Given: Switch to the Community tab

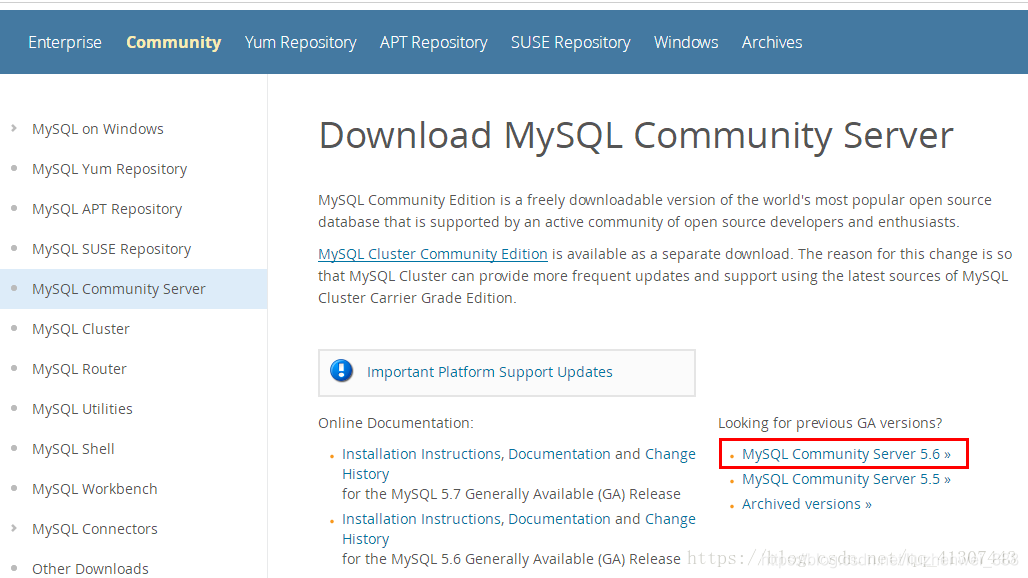Looking at the screenshot, I should click(173, 42).
